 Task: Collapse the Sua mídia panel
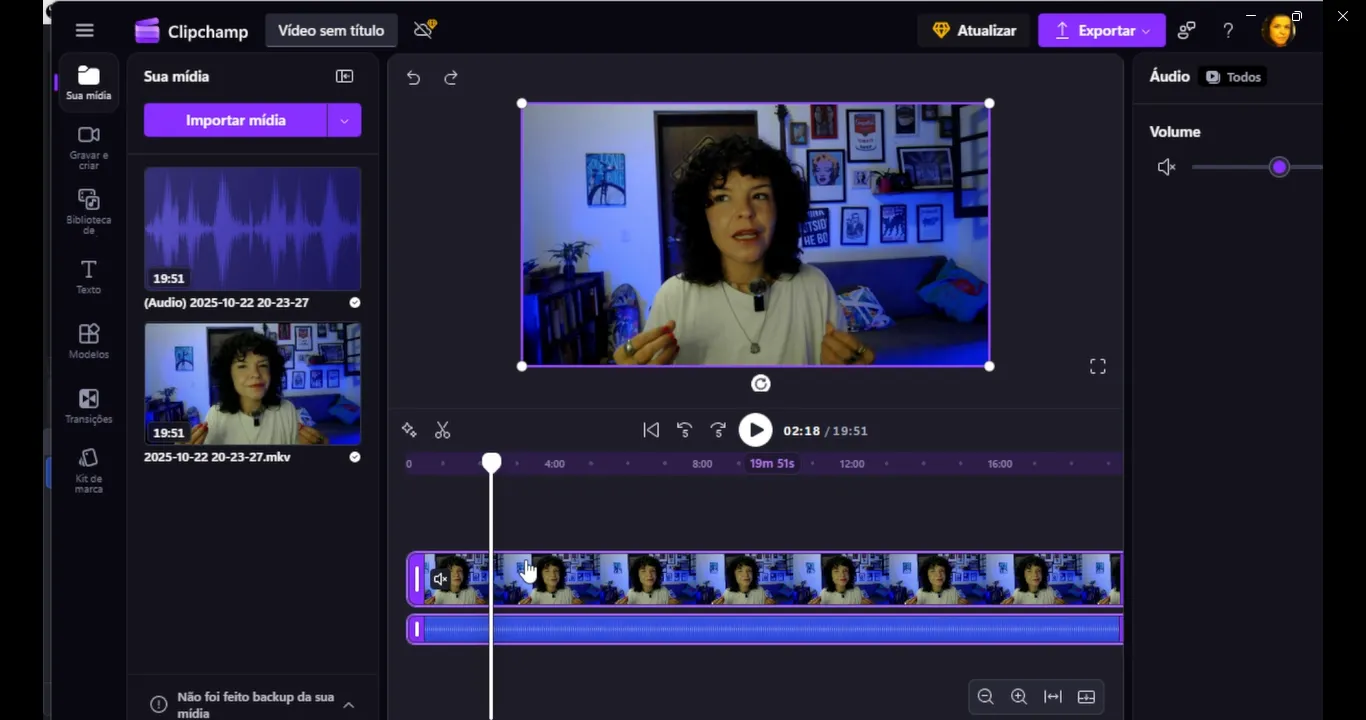344,77
